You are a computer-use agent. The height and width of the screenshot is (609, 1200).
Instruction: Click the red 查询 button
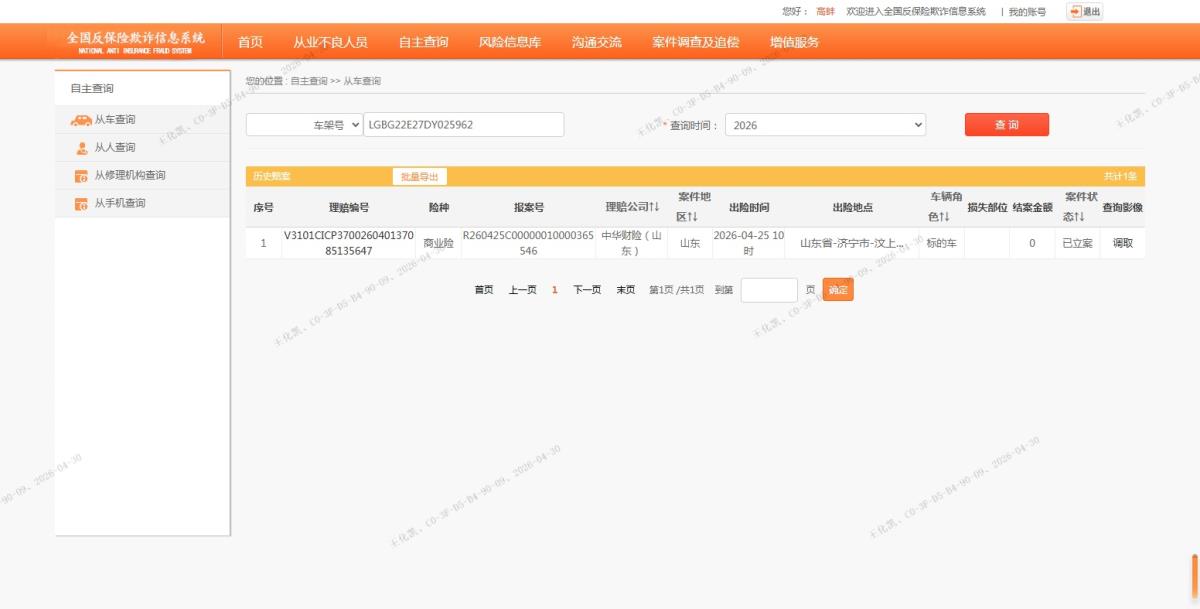pos(1006,125)
